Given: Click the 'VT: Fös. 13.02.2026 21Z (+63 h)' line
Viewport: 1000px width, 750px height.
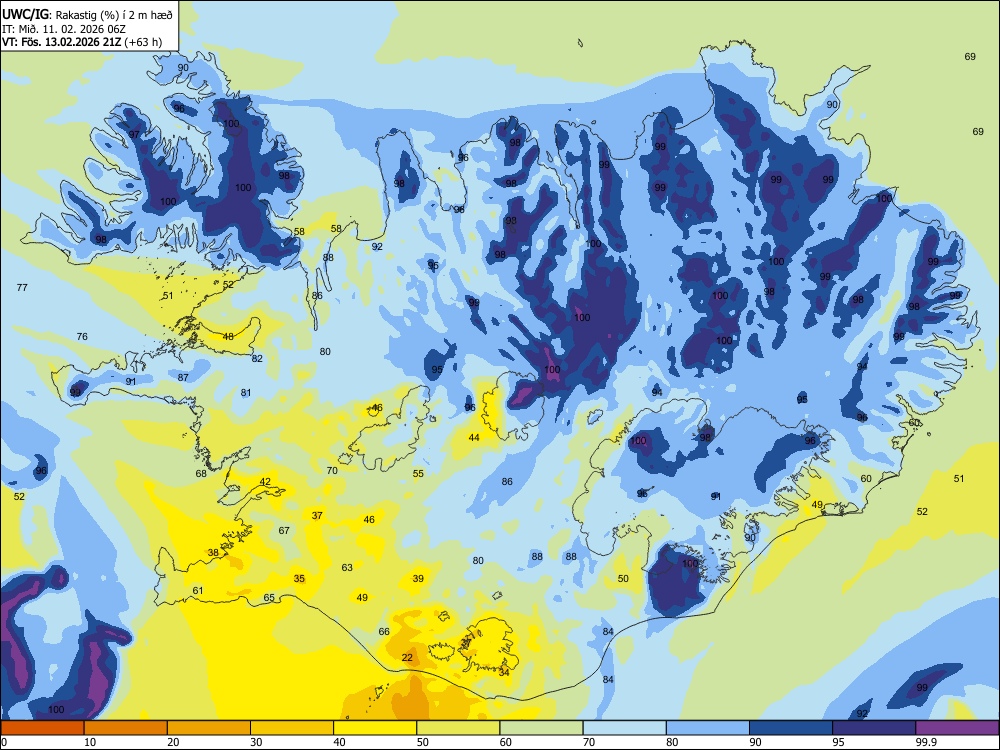Looking at the screenshot, I should 82,42.
